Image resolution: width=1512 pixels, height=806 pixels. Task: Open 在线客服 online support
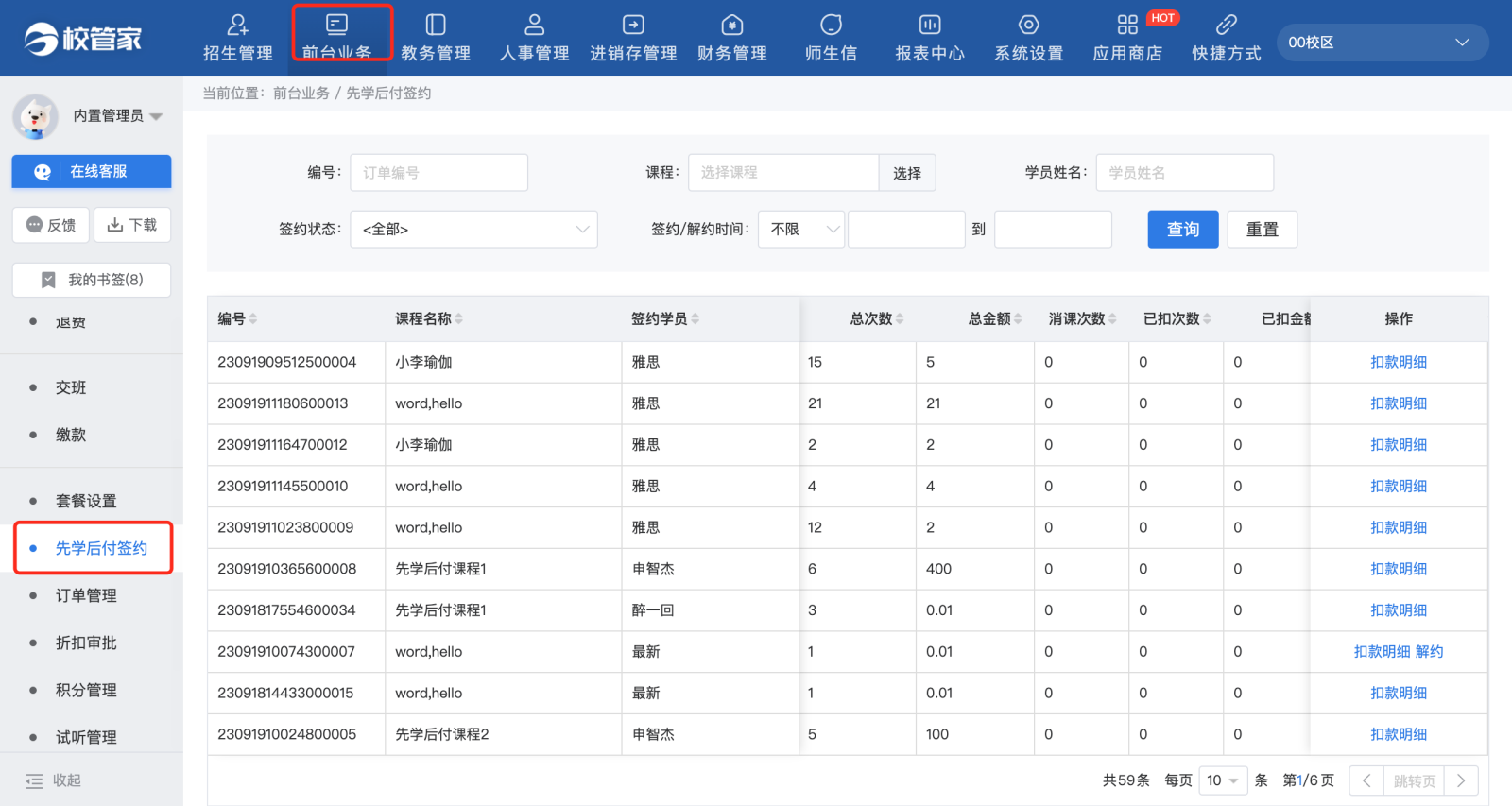coord(92,172)
